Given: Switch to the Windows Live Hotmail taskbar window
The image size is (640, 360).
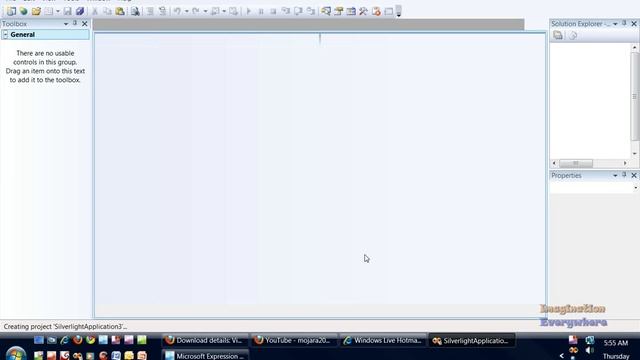Looking at the screenshot, I should (382, 340).
